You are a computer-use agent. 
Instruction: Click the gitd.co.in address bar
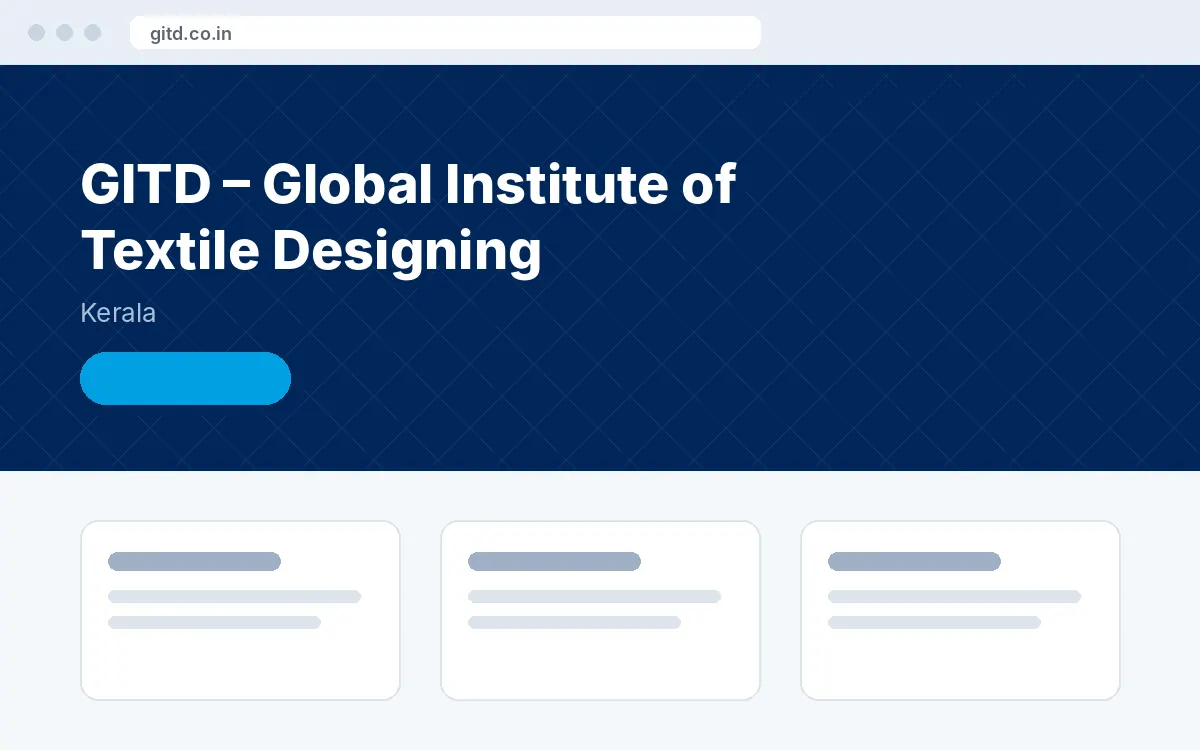coord(445,33)
